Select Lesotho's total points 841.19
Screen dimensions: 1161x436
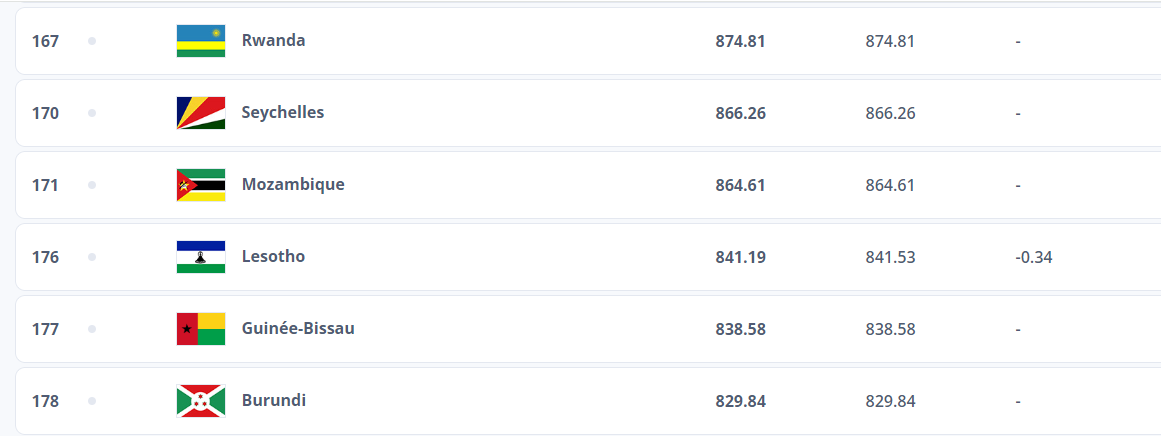click(x=740, y=257)
